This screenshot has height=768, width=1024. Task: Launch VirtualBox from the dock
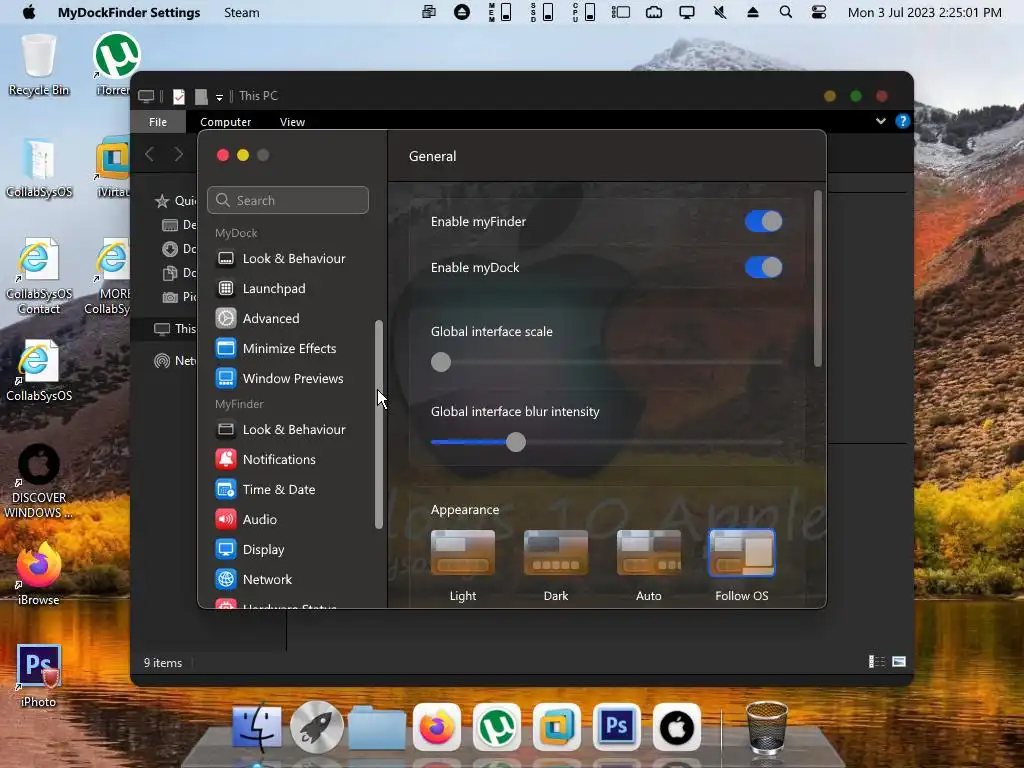[556, 727]
